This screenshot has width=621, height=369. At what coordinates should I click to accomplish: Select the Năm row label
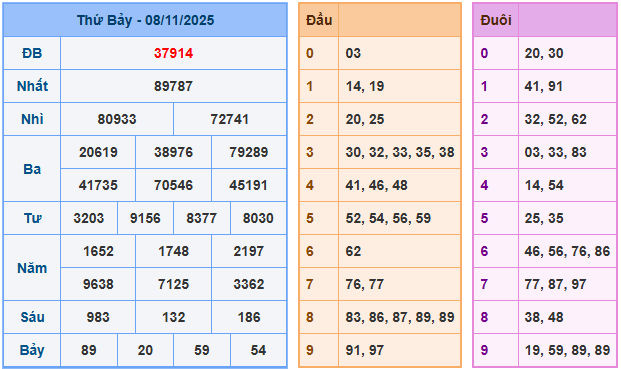click(x=32, y=268)
